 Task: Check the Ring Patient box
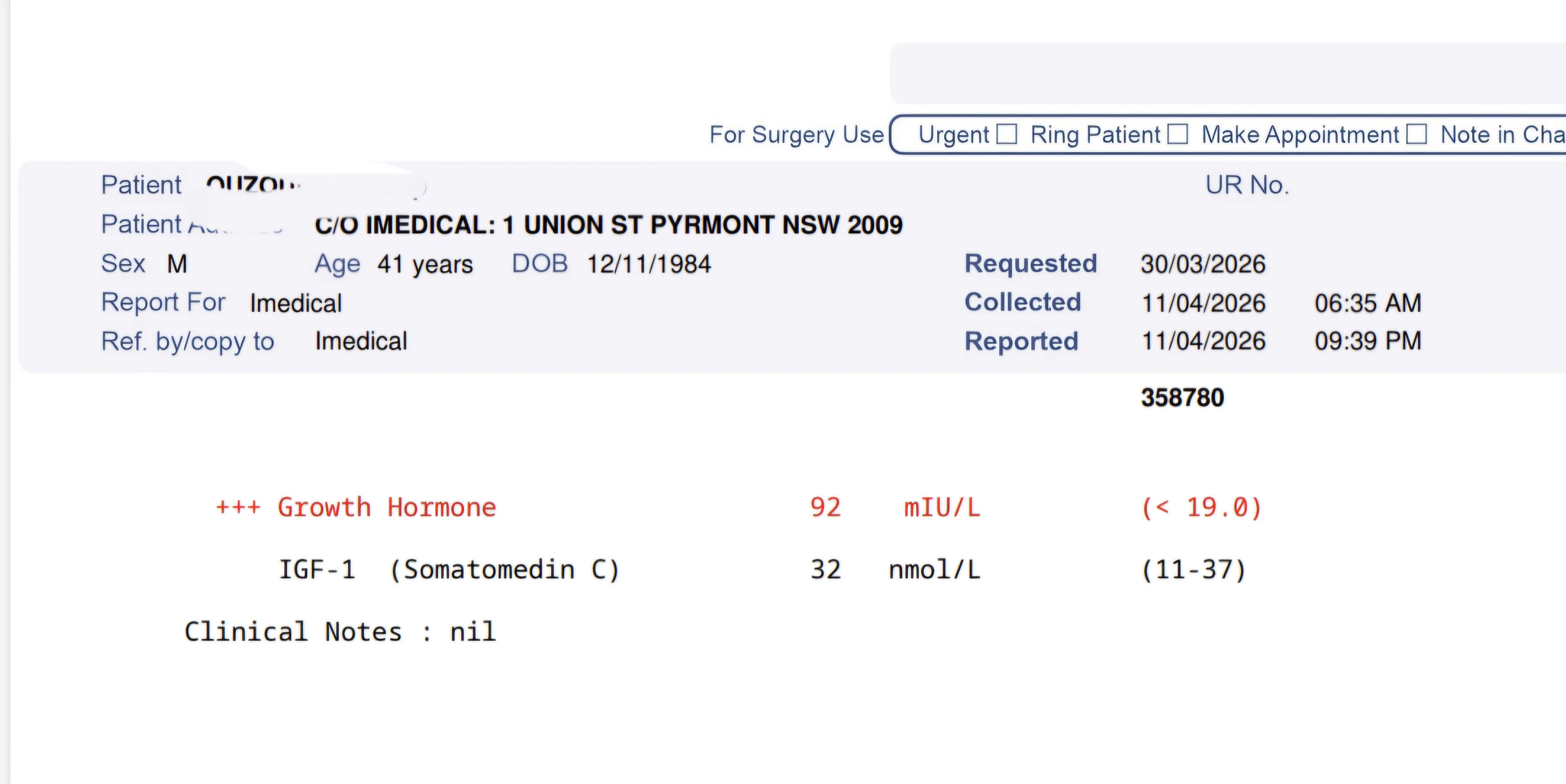coord(1177,134)
